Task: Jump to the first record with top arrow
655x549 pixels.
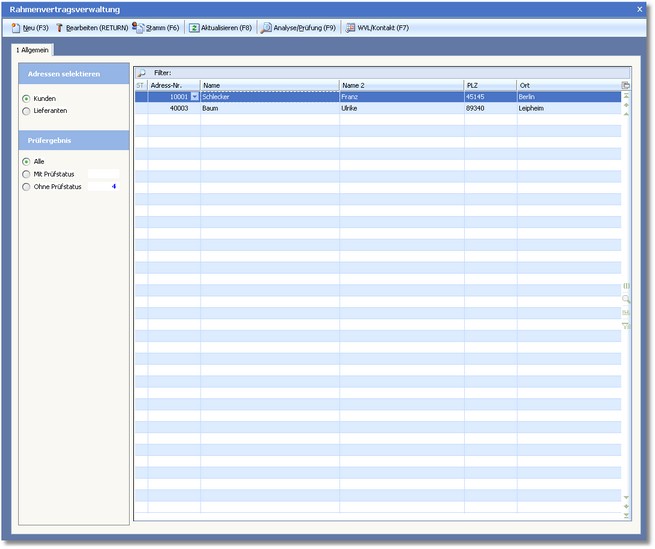Action: pyautogui.click(x=626, y=96)
